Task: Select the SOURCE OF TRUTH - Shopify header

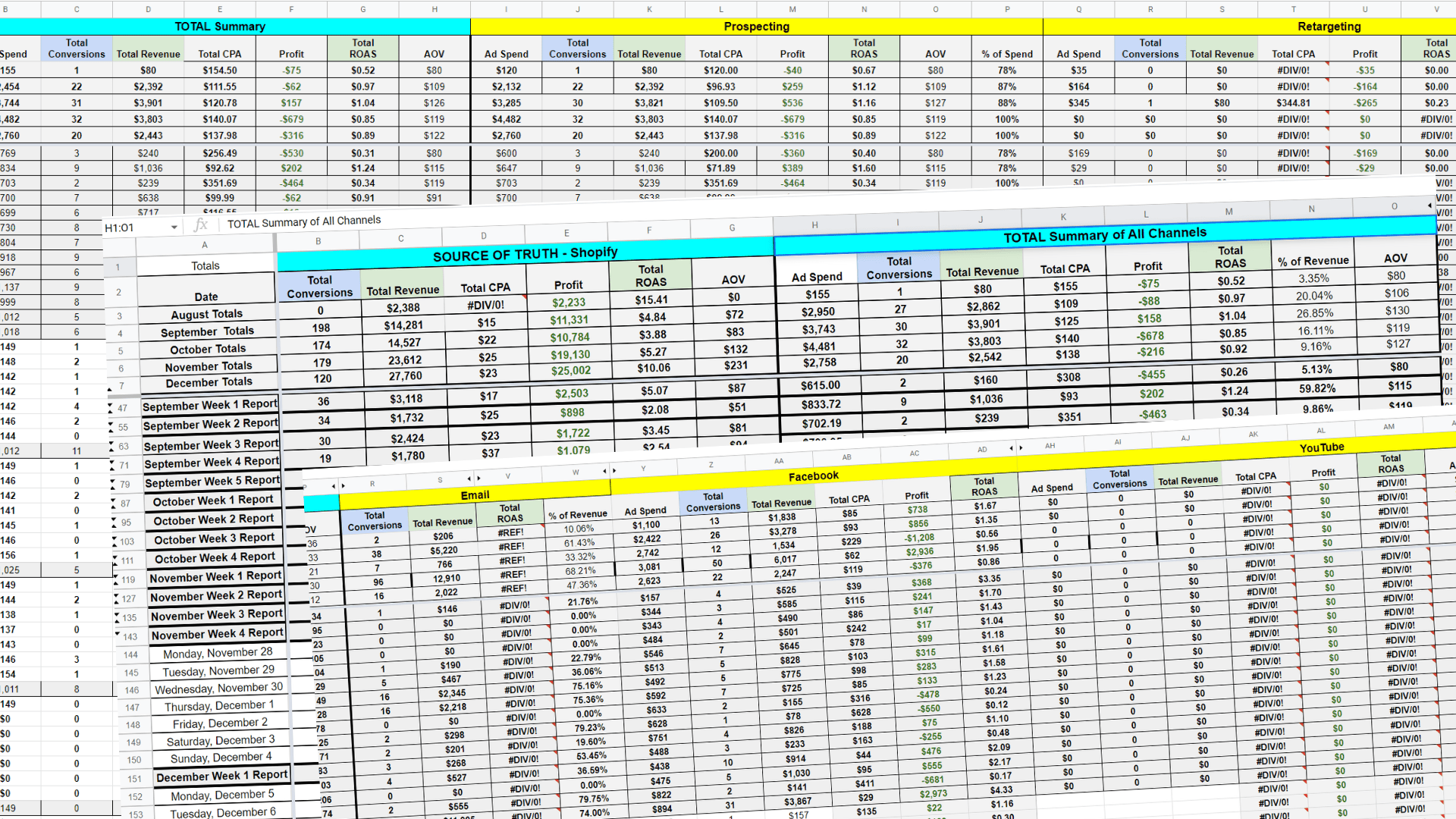Action: [x=525, y=254]
